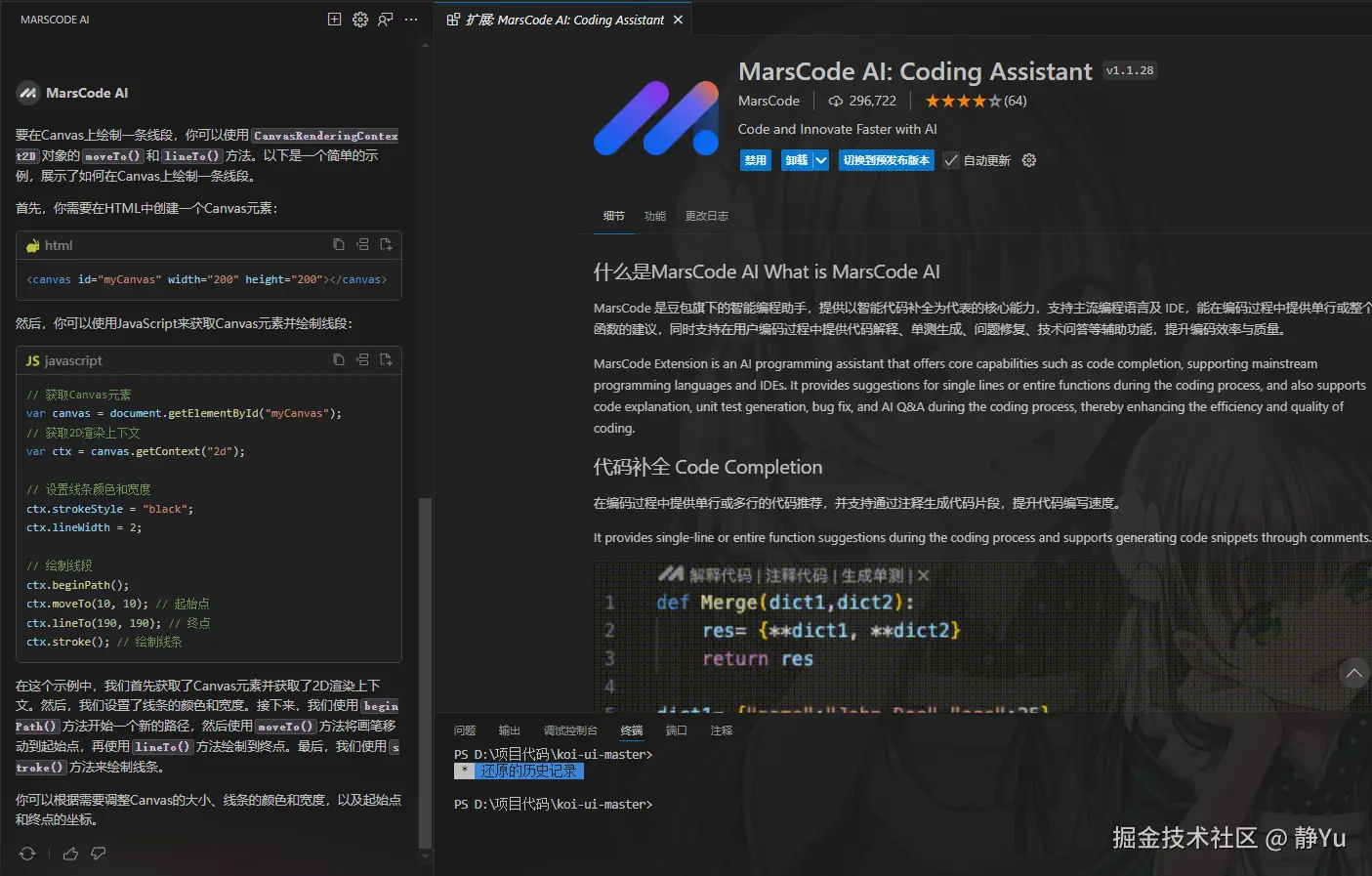This screenshot has width=1372, height=876.
Task: Switch to the 问题 panel tab
Action: (x=465, y=730)
